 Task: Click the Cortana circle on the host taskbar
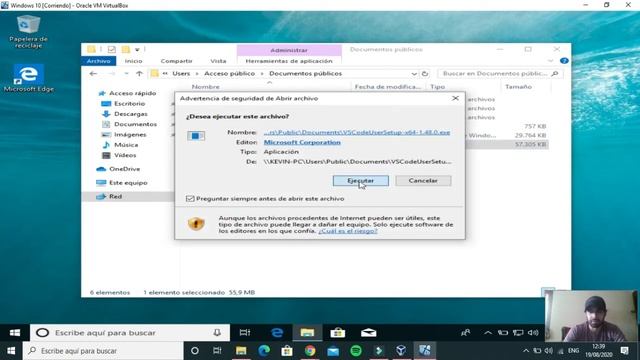coord(195,351)
